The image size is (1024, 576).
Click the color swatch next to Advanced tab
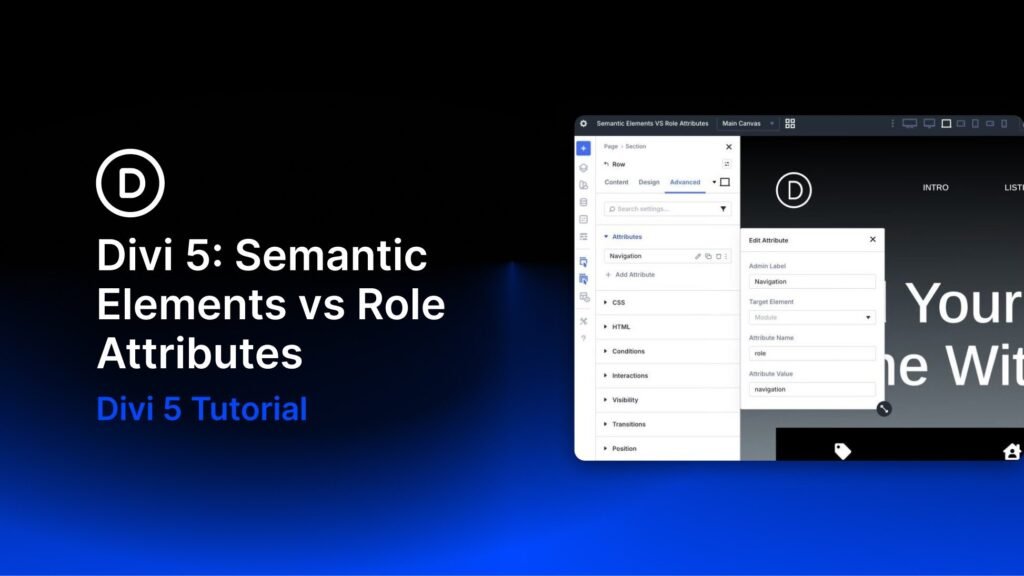(725, 182)
